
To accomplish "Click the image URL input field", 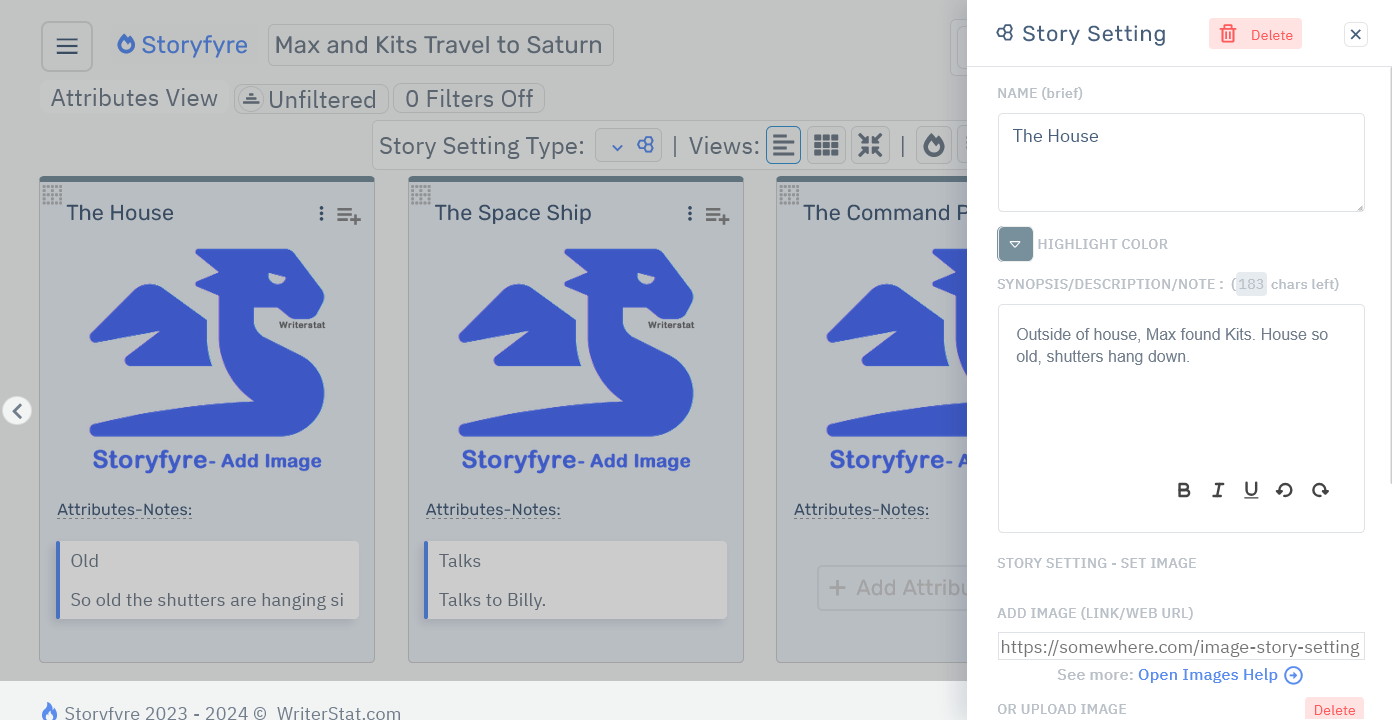I will click(x=1180, y=645).
